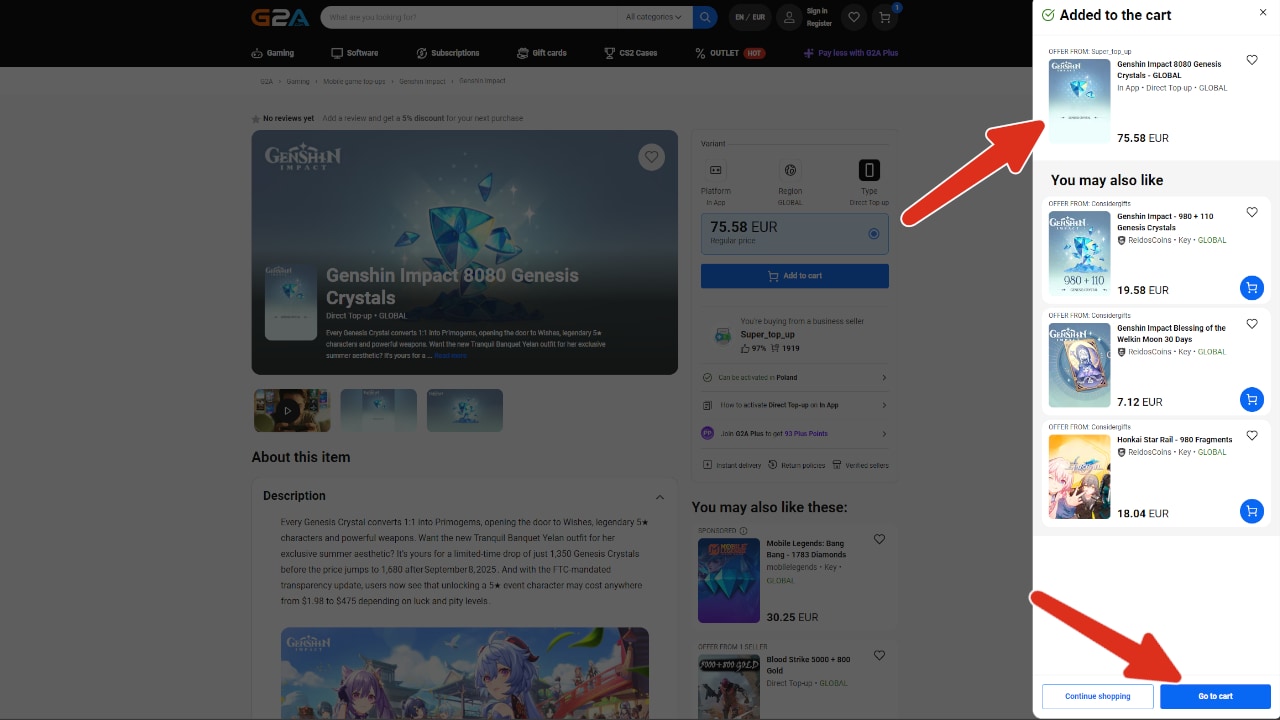Wishlist the Mobile Legends Bang Bang item
This screenshot has width=1280, height=720.
pyautogui.click(x=879, y=539)
